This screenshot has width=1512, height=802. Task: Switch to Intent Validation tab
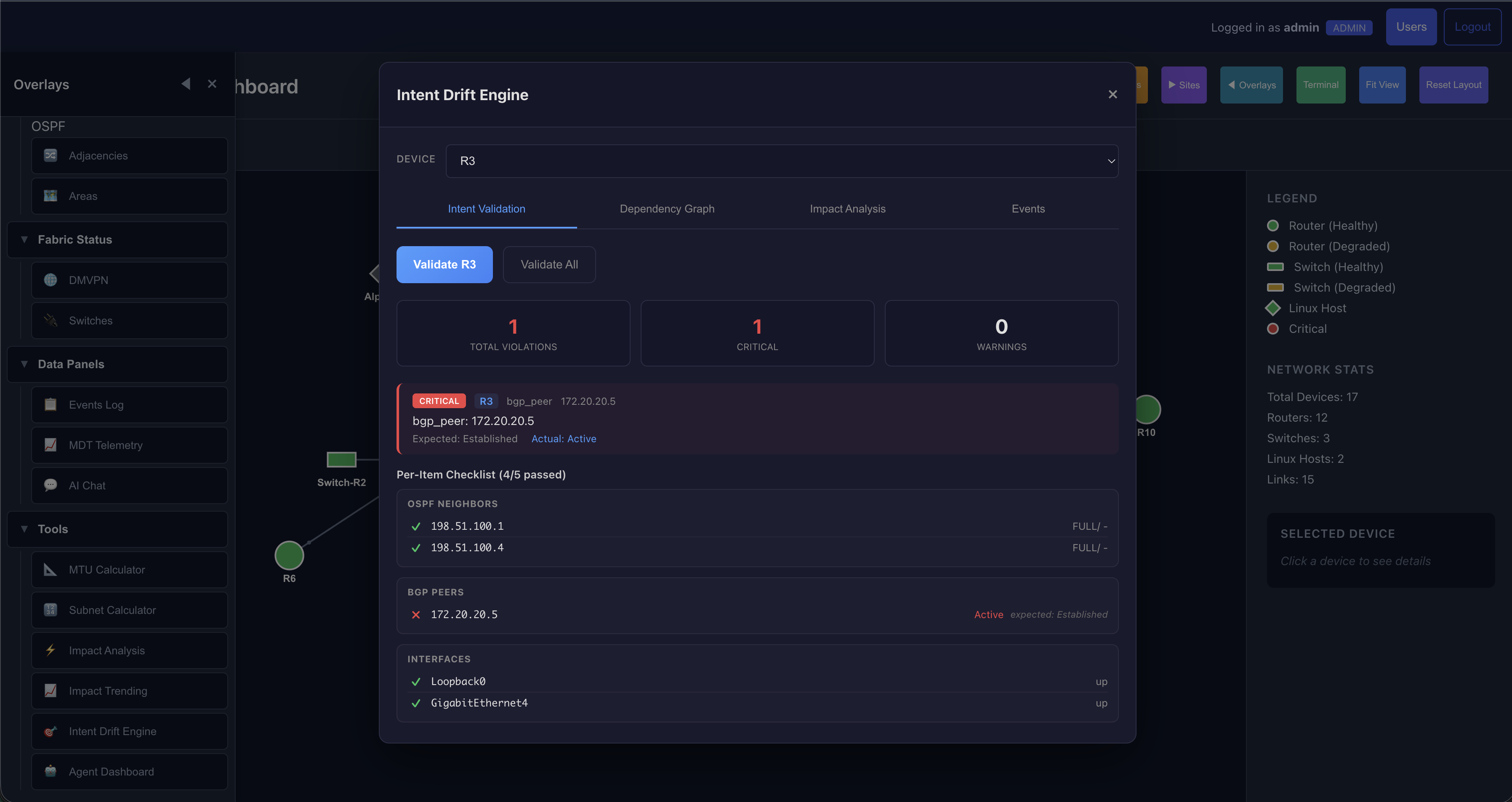(487, 209)
